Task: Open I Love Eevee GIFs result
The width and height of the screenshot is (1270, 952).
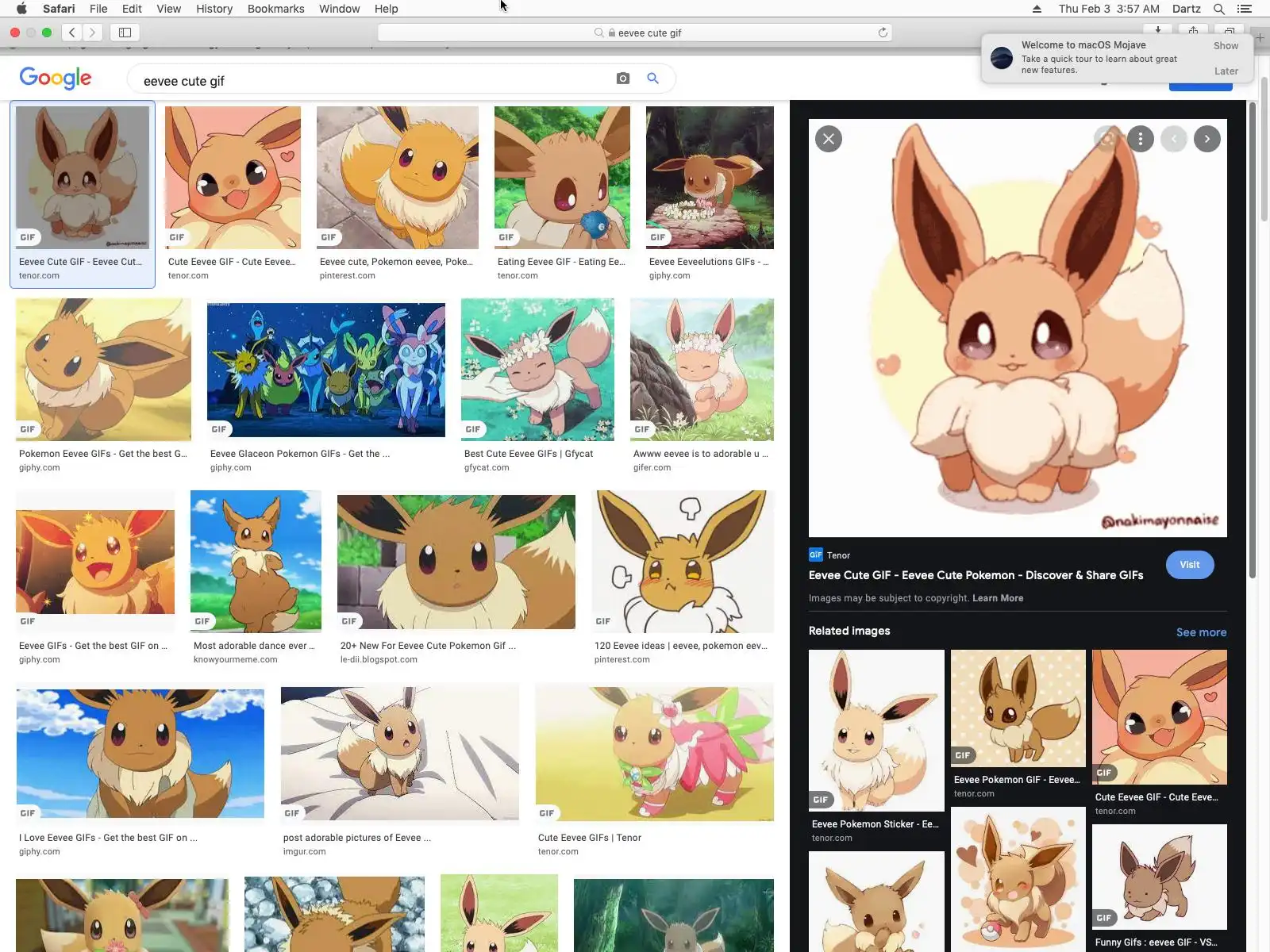Action: 140,754
